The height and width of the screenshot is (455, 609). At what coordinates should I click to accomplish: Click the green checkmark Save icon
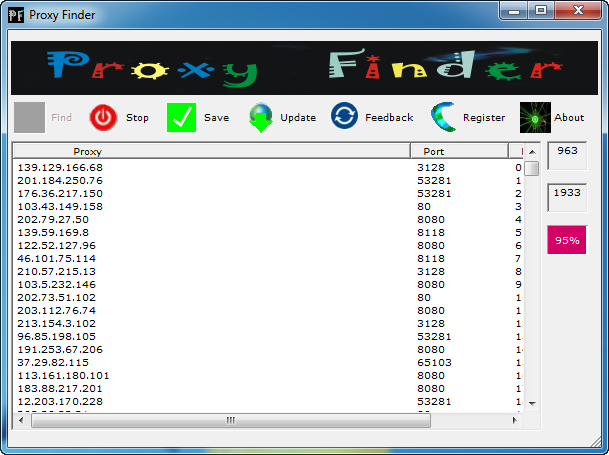point(182,118)
